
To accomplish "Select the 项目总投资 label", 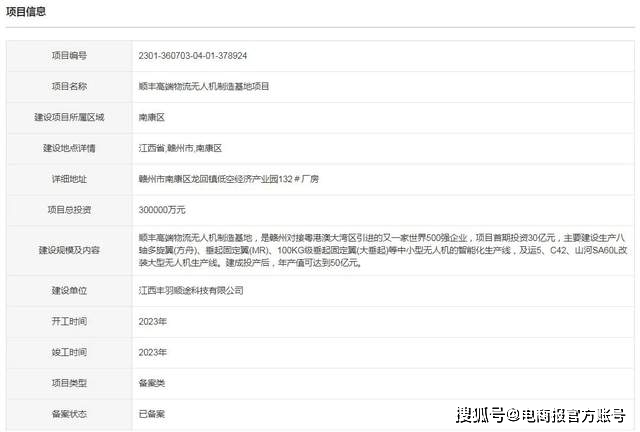I will [x=69, y=209].
